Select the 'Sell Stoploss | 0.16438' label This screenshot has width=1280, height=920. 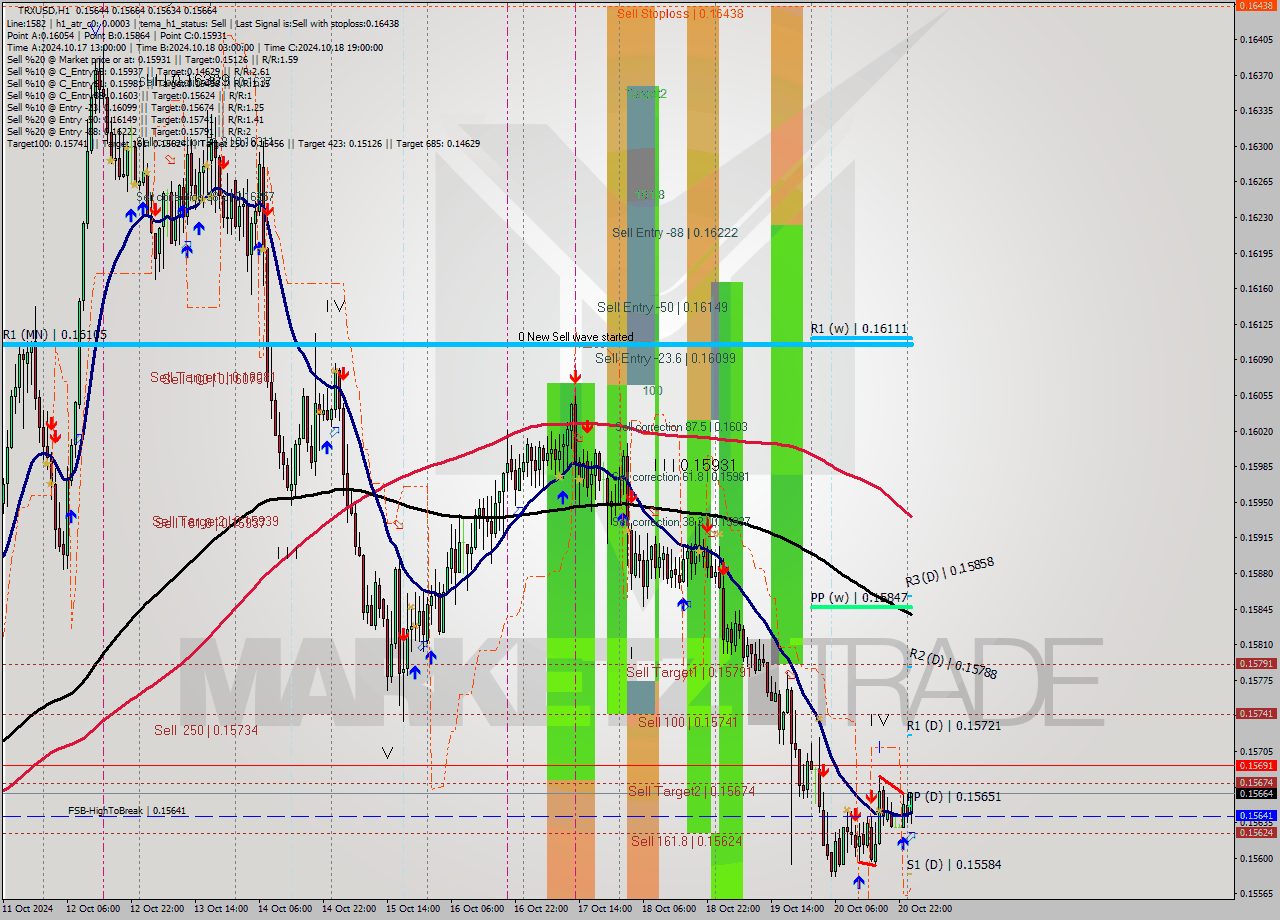[x=680, y=14]
